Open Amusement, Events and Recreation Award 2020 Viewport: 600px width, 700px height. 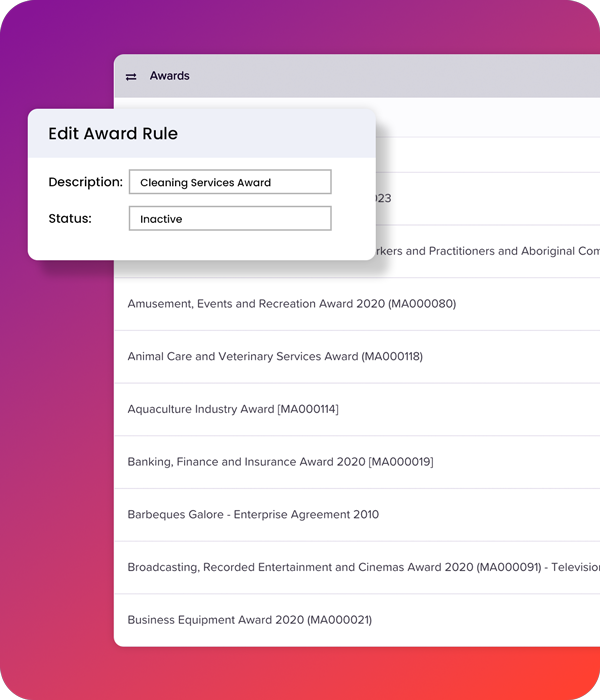[x=291, y=304]
